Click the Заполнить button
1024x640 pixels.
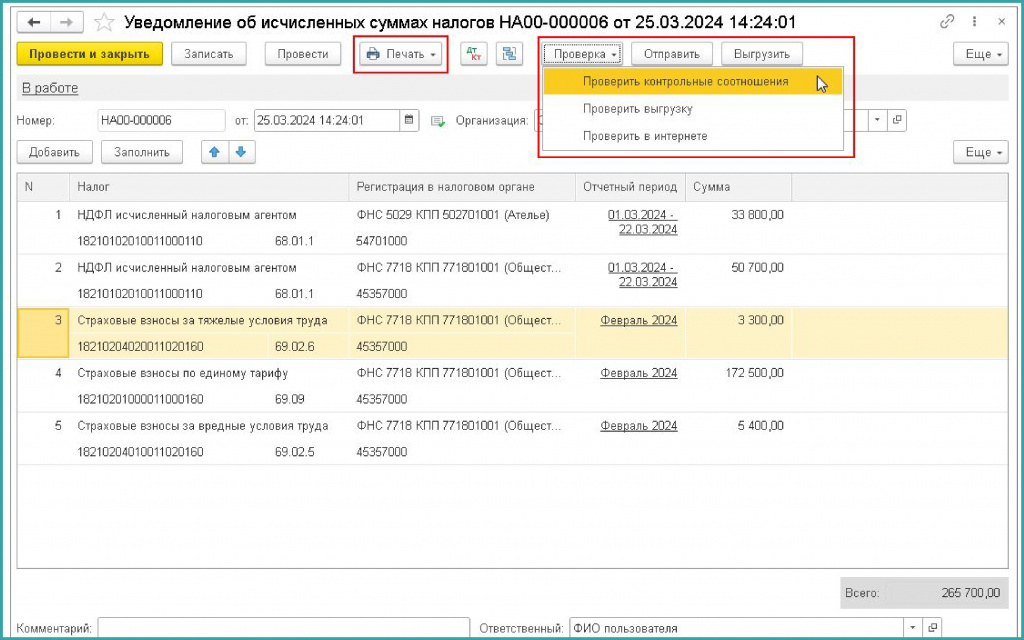click(142, 152)
